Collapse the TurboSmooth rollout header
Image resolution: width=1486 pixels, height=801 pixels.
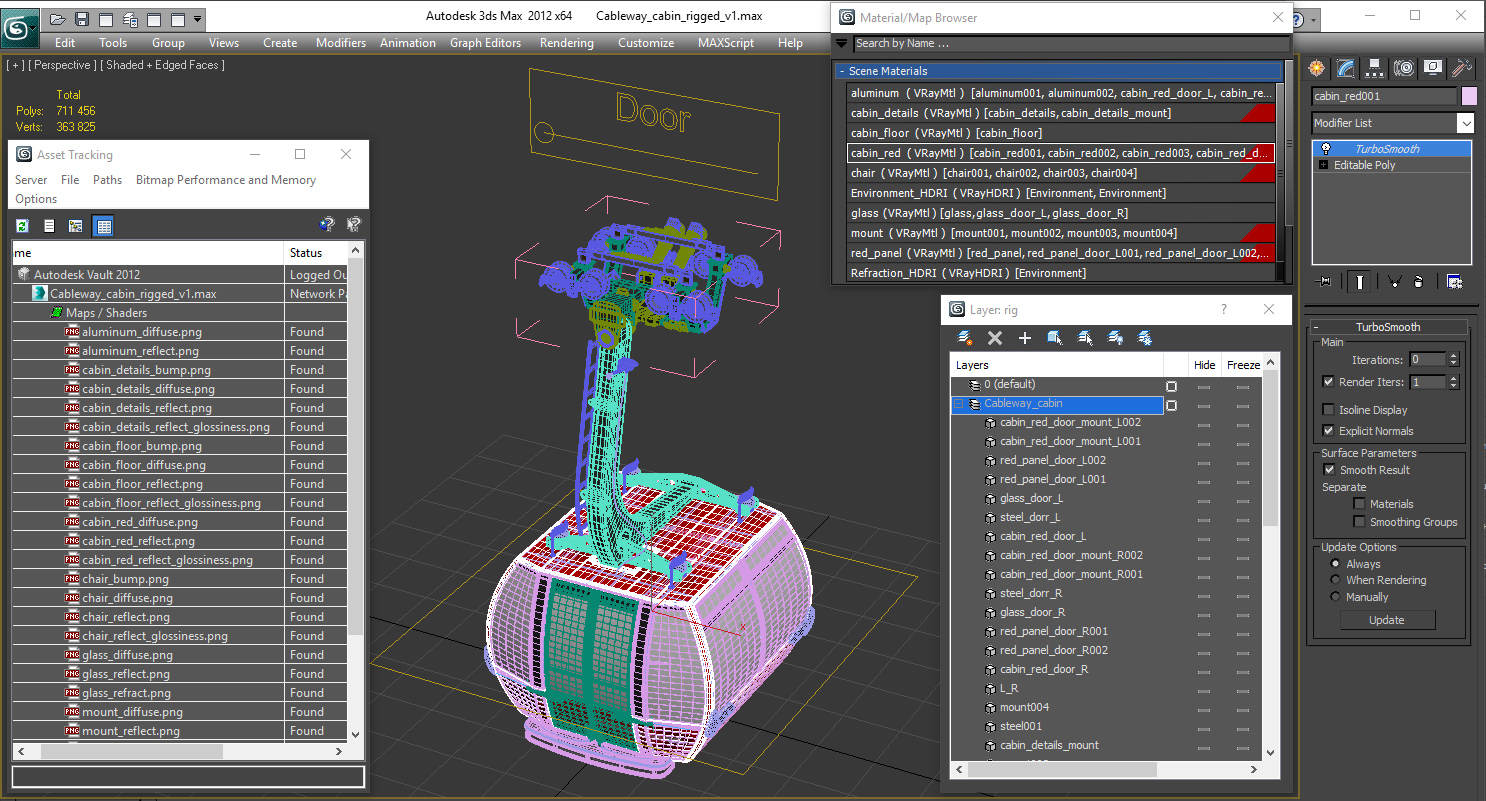1387,327
